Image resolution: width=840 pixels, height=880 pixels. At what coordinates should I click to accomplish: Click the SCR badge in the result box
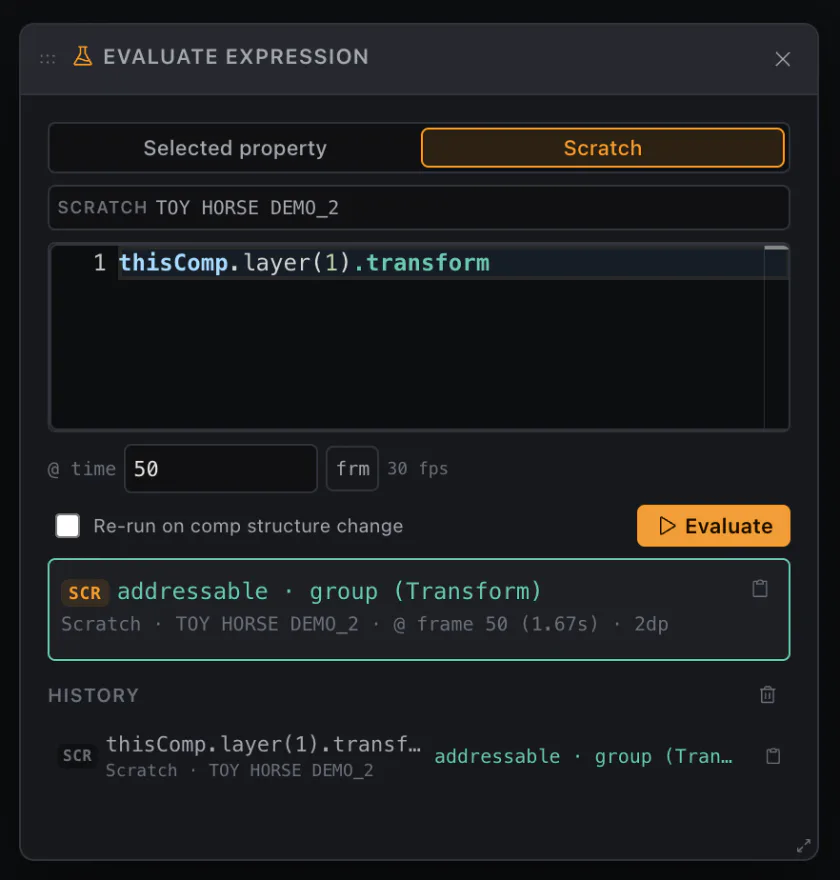(85, 593)
